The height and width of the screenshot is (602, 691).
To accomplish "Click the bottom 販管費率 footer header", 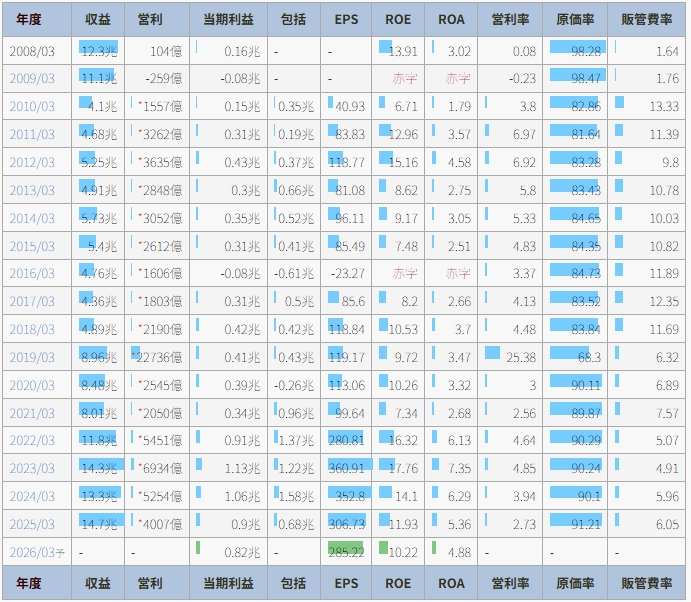I will click(x=647, y=583).
